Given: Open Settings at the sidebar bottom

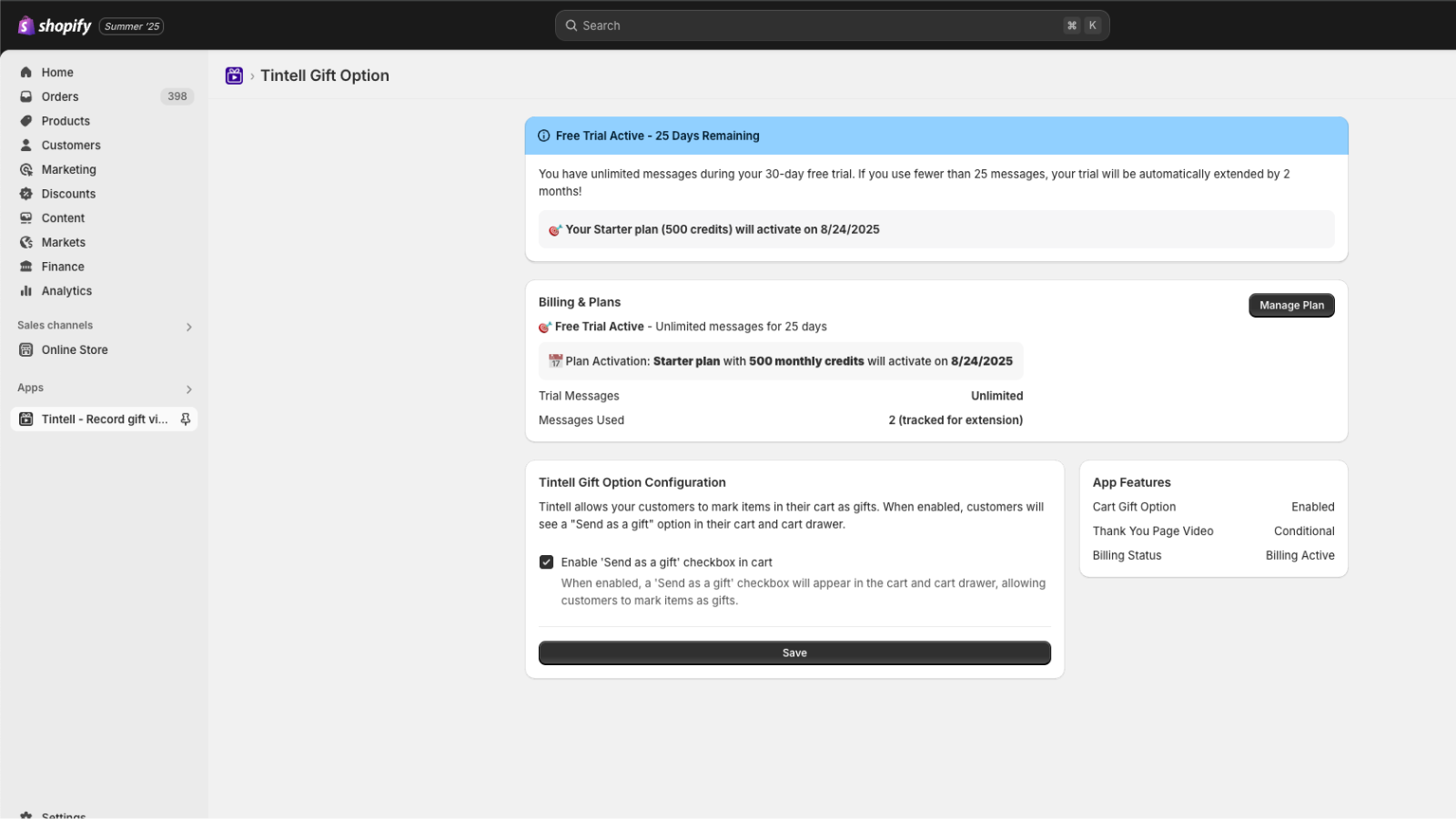Looking at the screenshot, I should click(64, 814).
